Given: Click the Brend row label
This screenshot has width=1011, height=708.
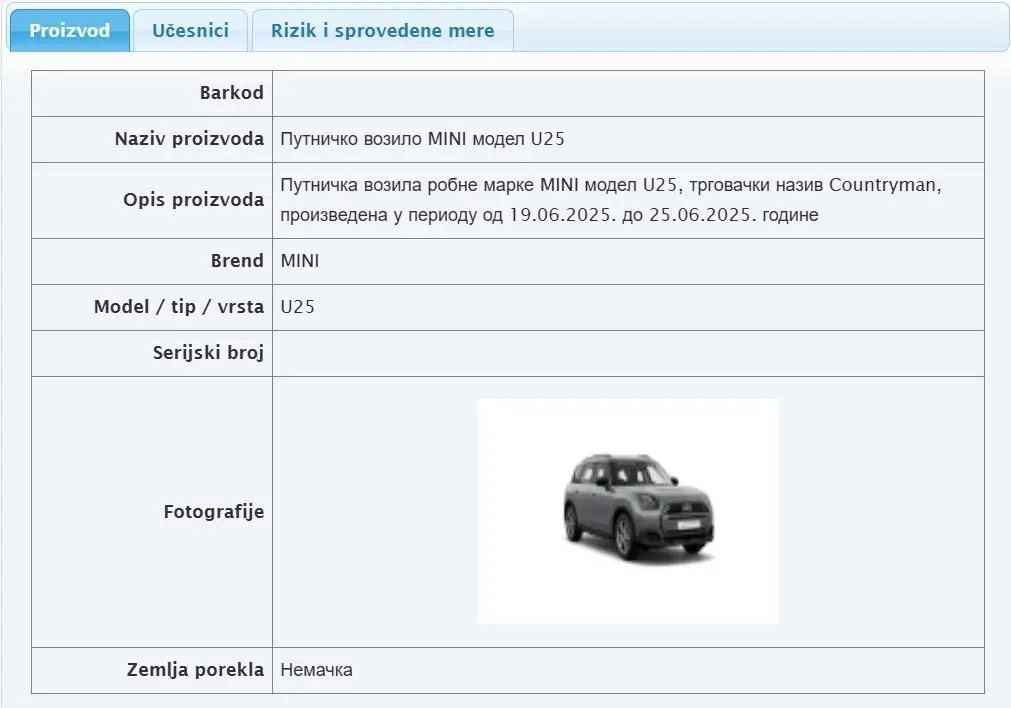Looking at the screenshot, I should point(237,261).
